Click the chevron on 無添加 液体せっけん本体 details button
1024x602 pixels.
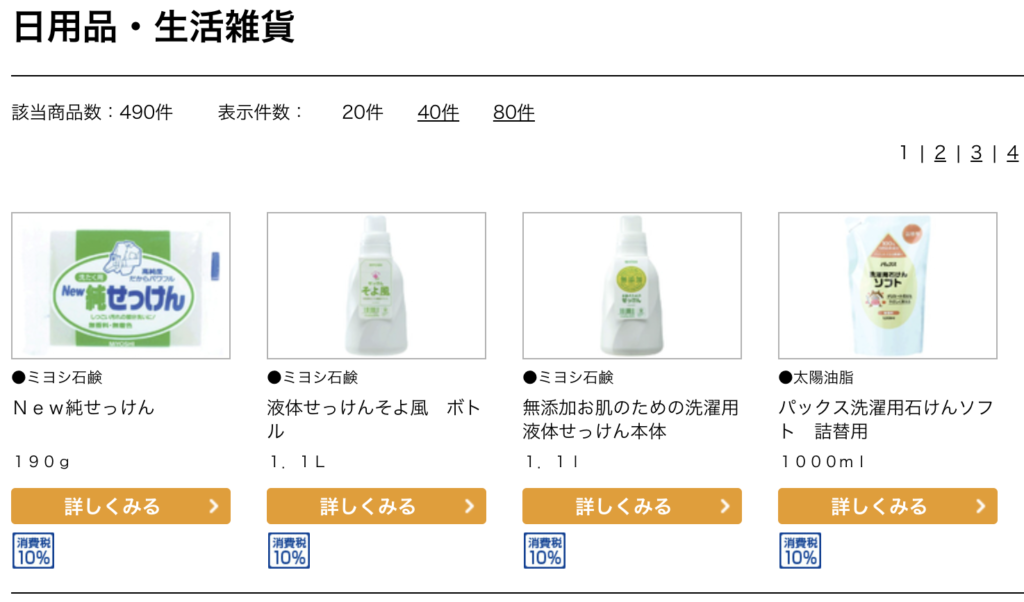coord(725,506)
